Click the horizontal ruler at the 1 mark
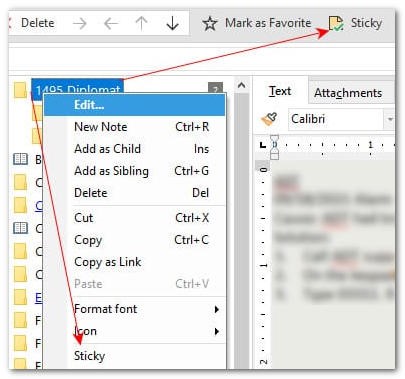The height and width of the screenshot is (379, 405). pos(370,145)
